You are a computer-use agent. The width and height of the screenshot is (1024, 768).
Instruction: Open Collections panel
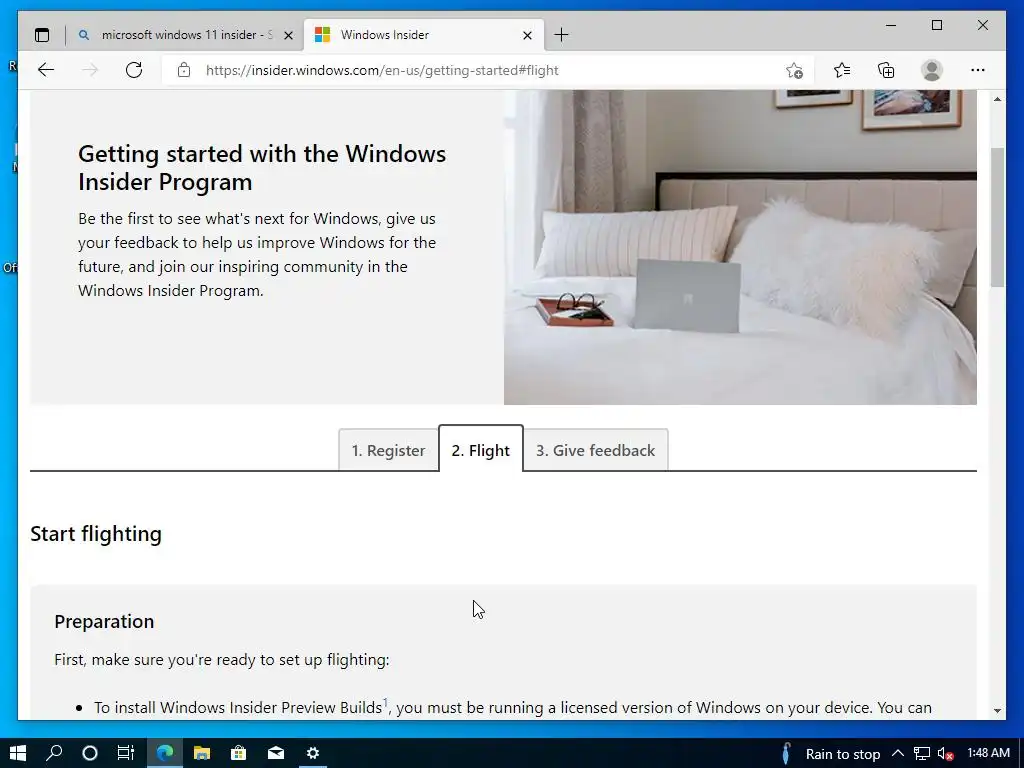pos(886,70)
